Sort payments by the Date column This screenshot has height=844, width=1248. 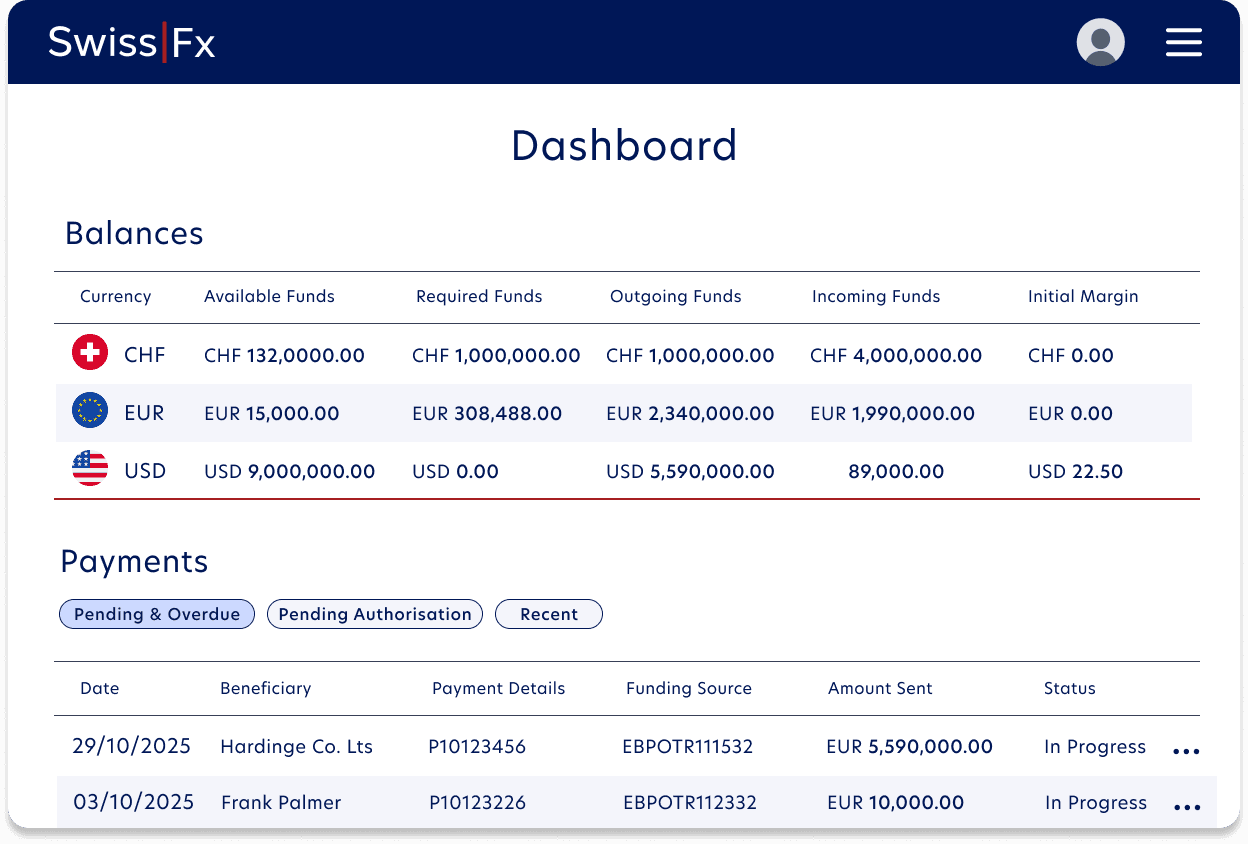click(x=99, y=688)
